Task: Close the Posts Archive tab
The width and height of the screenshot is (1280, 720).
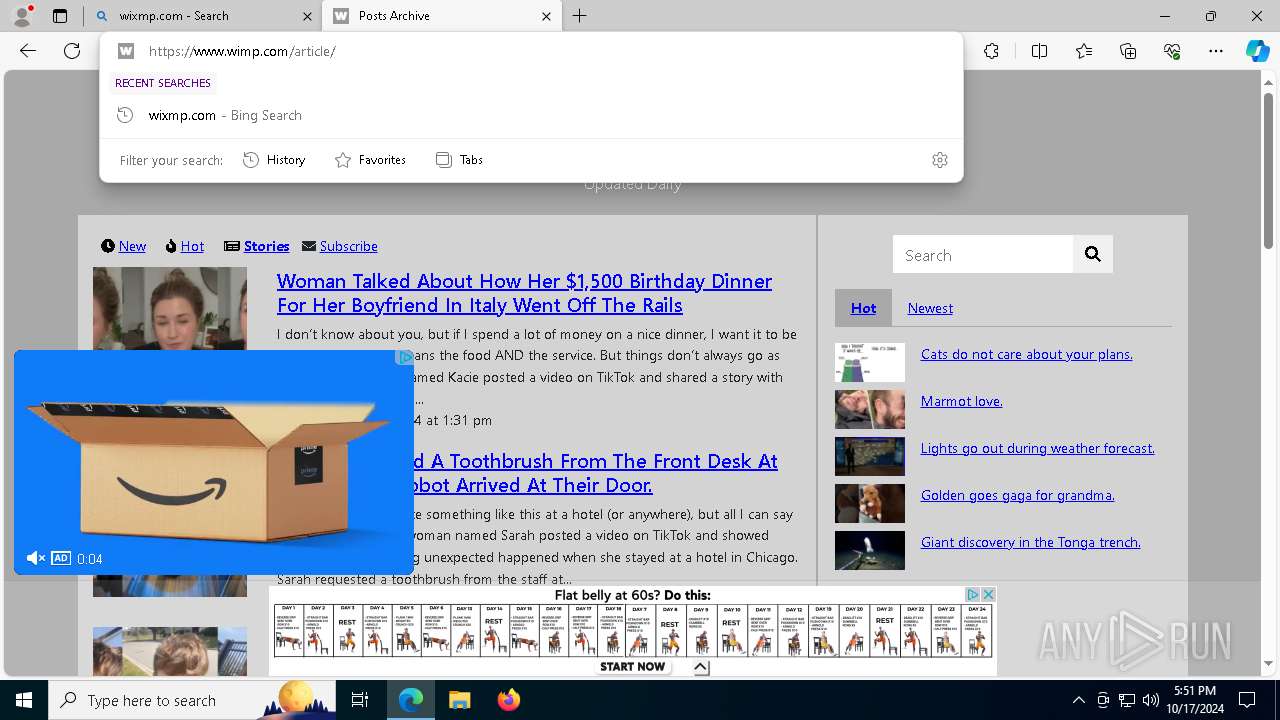Action: click(546, 16)
